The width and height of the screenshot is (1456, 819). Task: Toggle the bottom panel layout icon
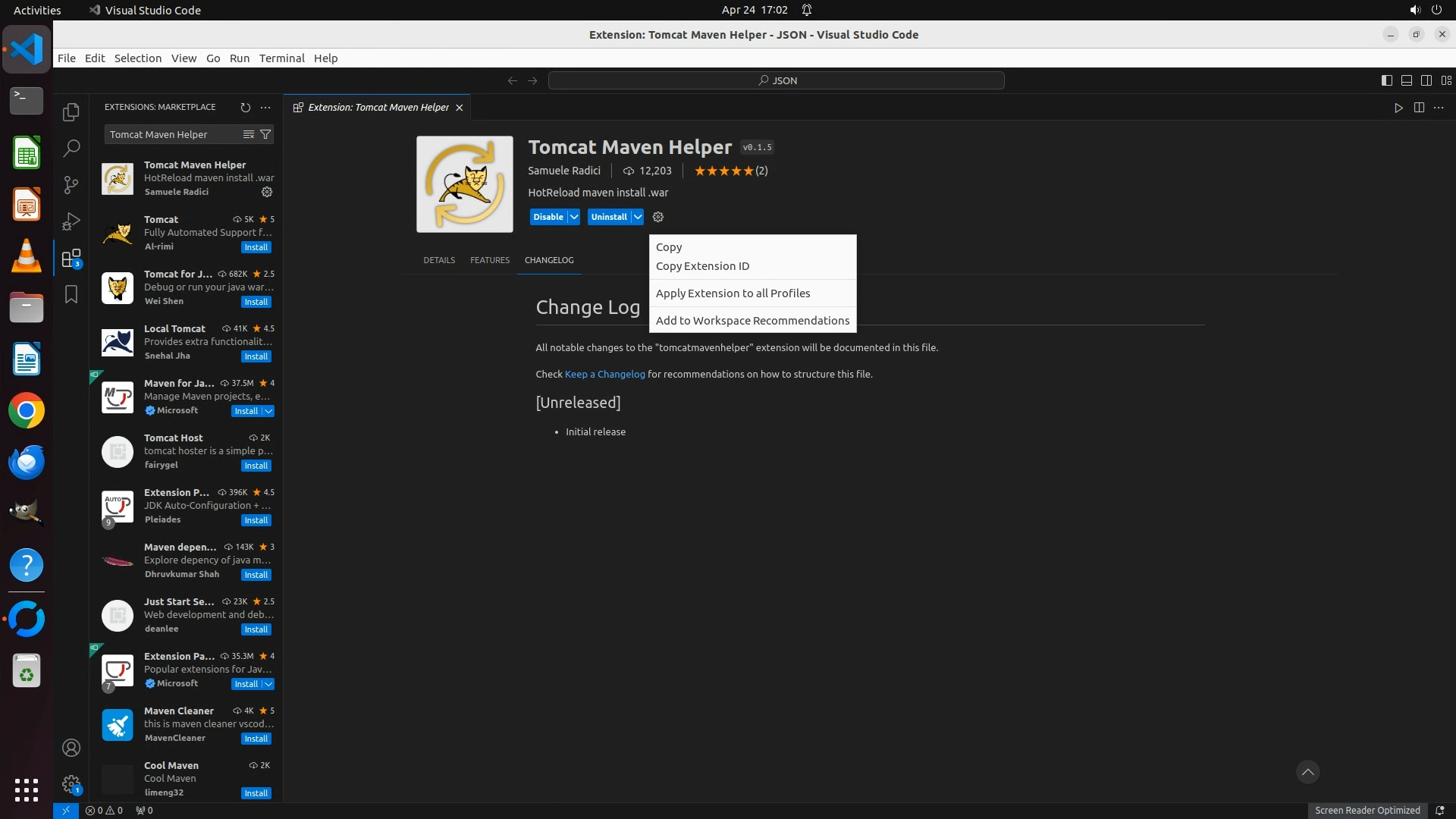click(1406, 80)
